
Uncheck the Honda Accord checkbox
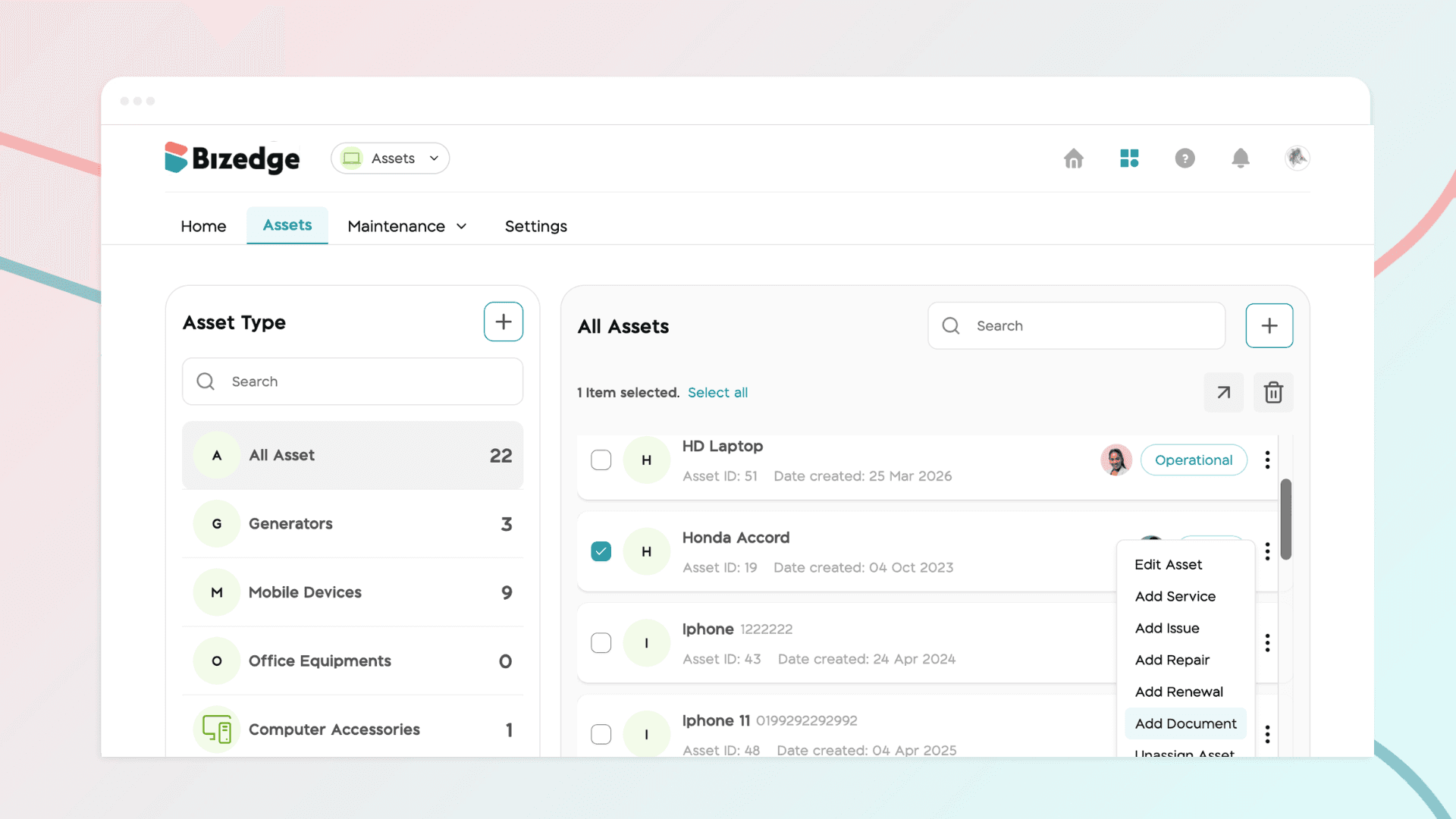point(601,551)
